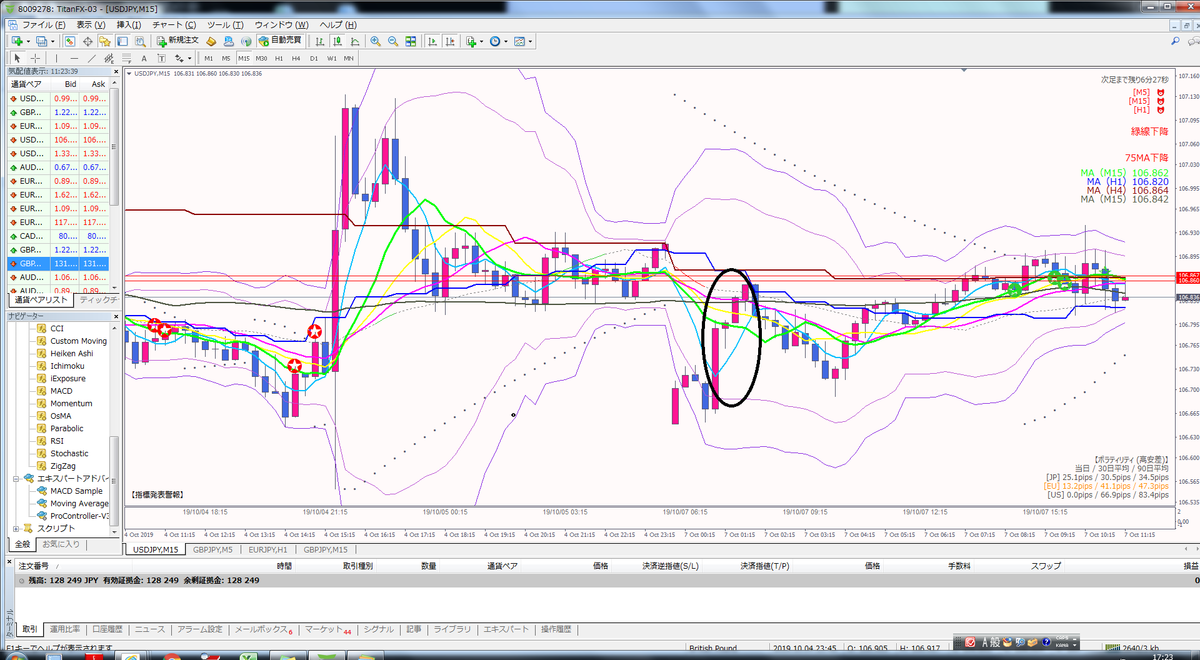
Task: Open the 口座履歴 terminal tab
Action: (x=107, y=629)
